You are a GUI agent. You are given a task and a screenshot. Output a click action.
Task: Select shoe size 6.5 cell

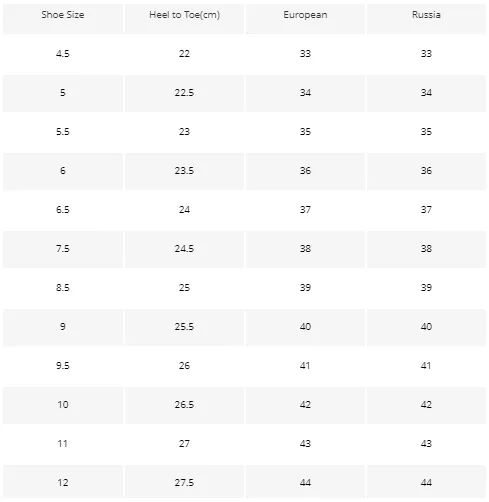coord(63,210)
